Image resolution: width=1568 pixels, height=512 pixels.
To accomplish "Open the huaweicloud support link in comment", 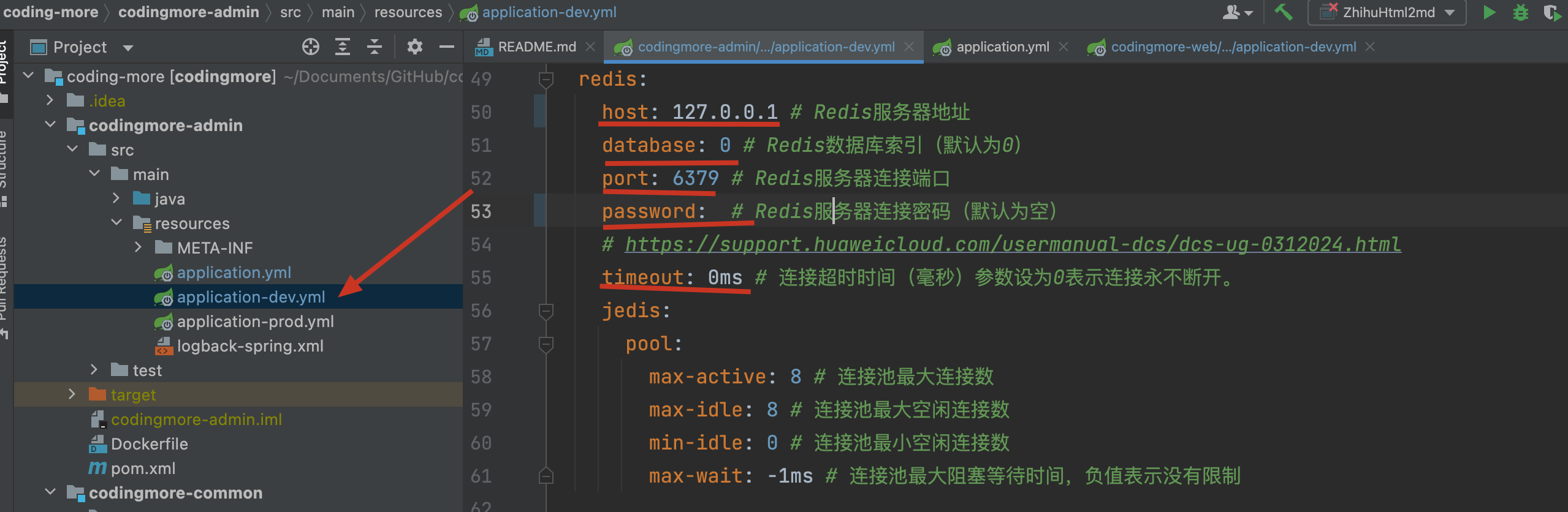I will coord(1012,244).
